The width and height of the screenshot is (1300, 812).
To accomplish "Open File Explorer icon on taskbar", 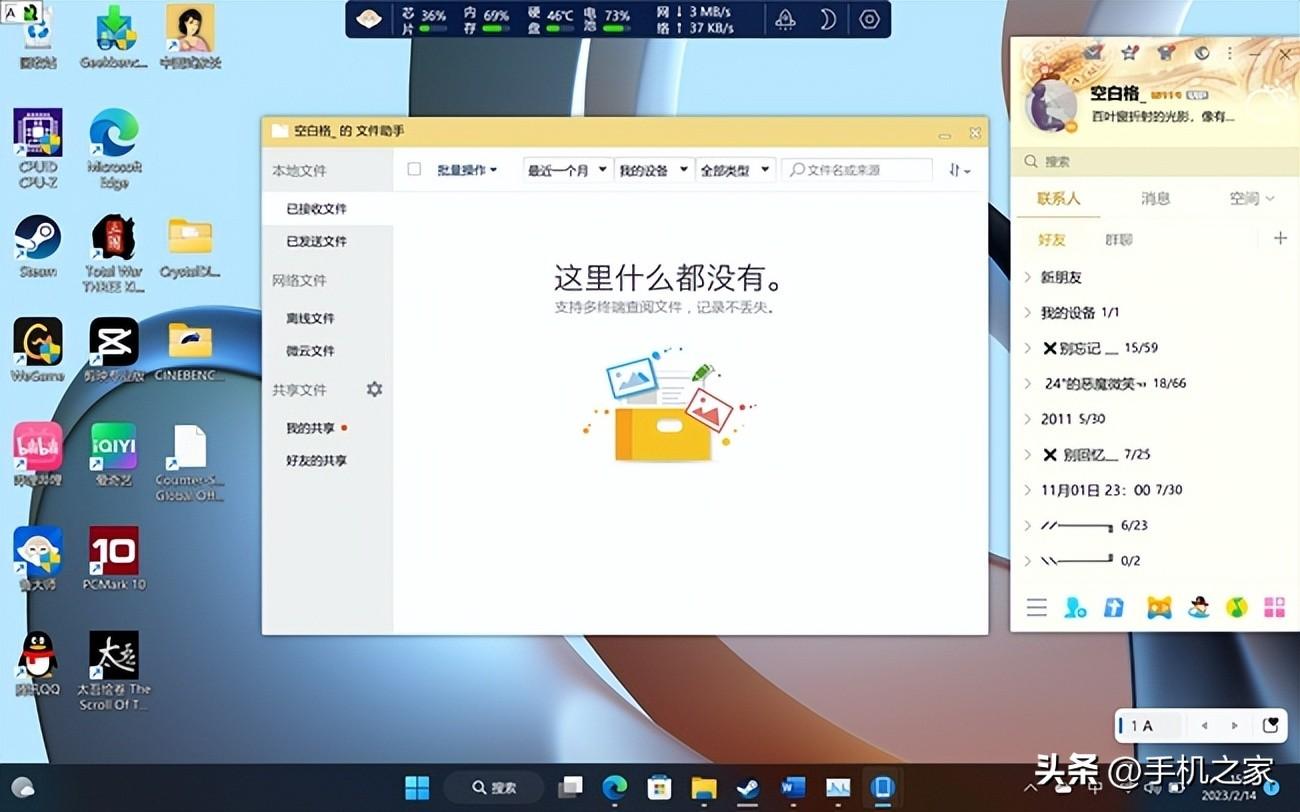I will 704,788.
